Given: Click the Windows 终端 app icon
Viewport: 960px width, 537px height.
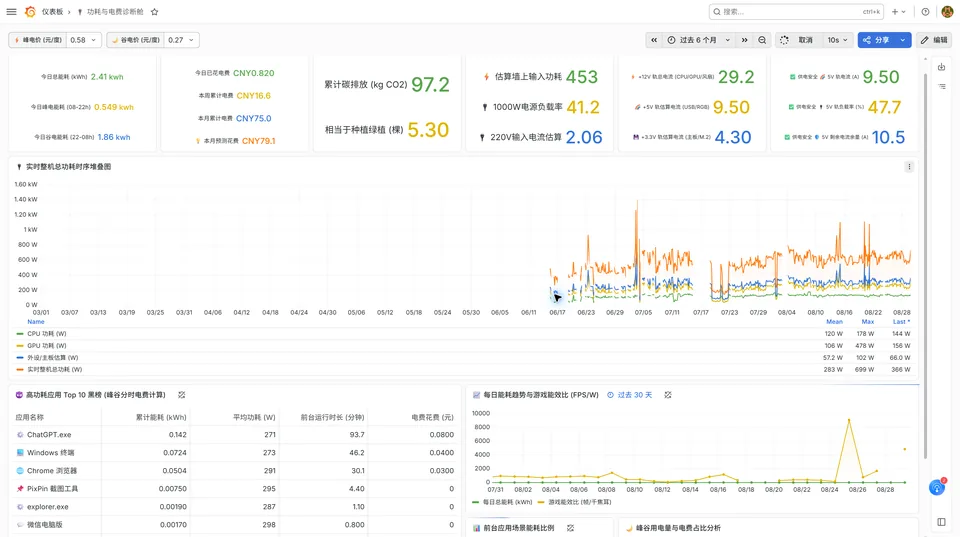Looking at the screenshot, I should pos(20,453).
